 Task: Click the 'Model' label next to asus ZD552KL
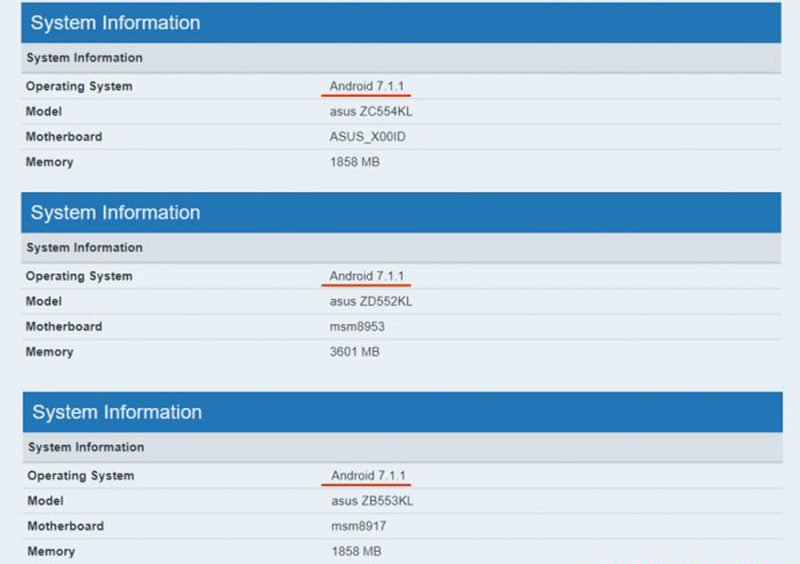[x=44, y=301]
